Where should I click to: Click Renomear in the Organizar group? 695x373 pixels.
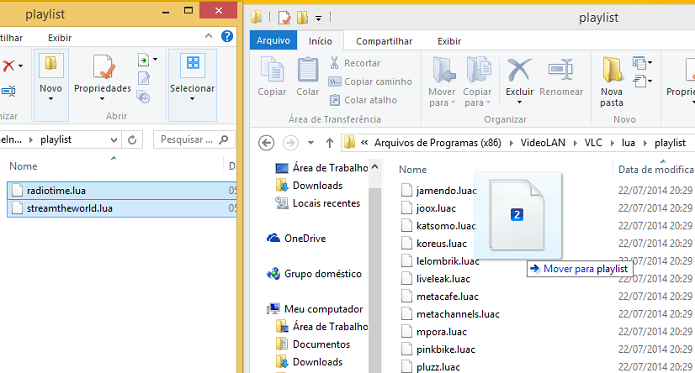point(561,76)
